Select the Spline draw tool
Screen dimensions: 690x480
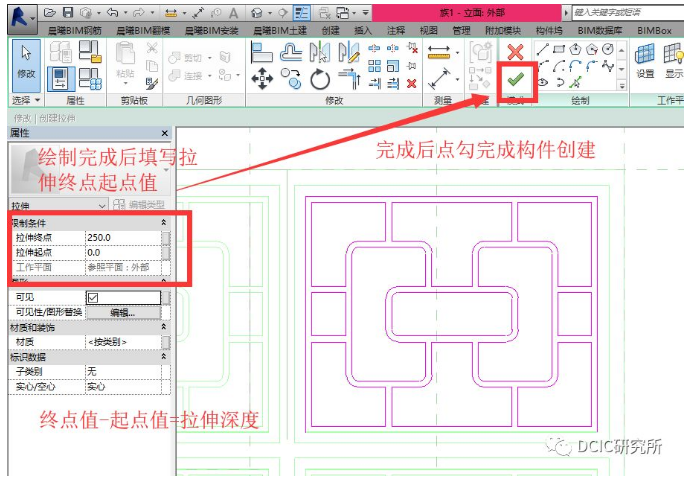coord(608,66)
